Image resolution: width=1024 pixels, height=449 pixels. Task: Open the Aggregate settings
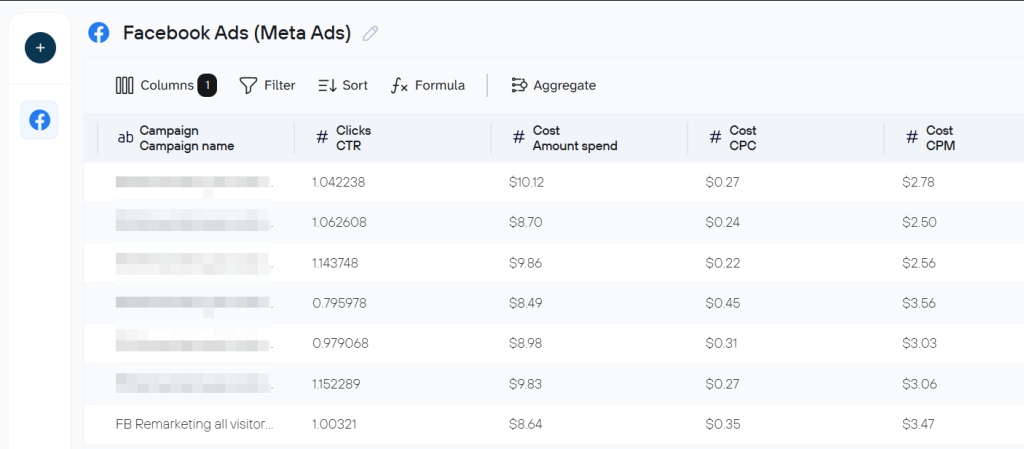click(553, 85)
